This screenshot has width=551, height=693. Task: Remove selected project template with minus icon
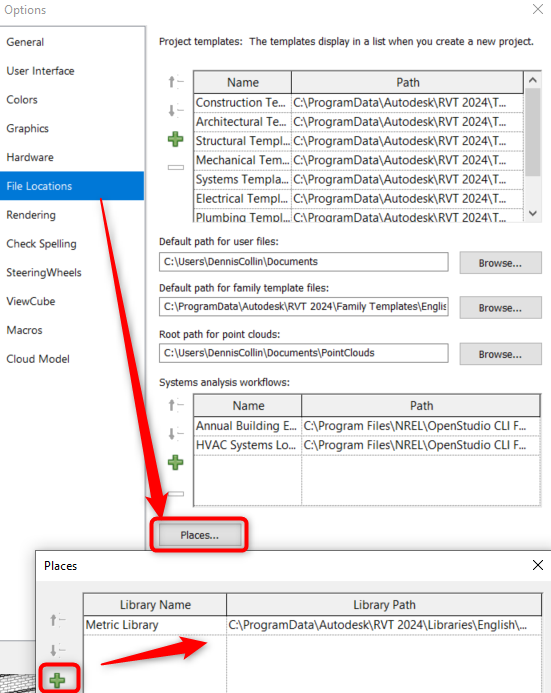[x=175, y=167]
